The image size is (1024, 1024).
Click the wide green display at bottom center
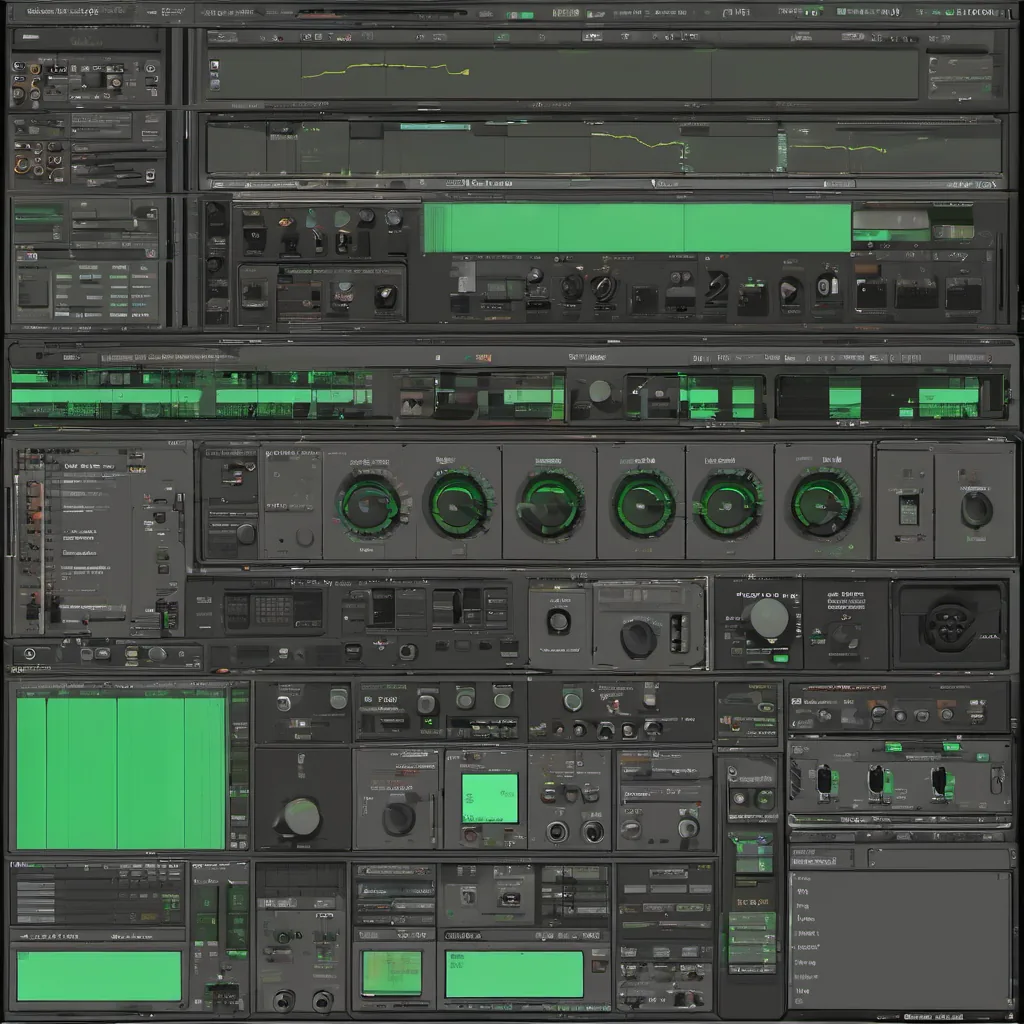[514, 974]
